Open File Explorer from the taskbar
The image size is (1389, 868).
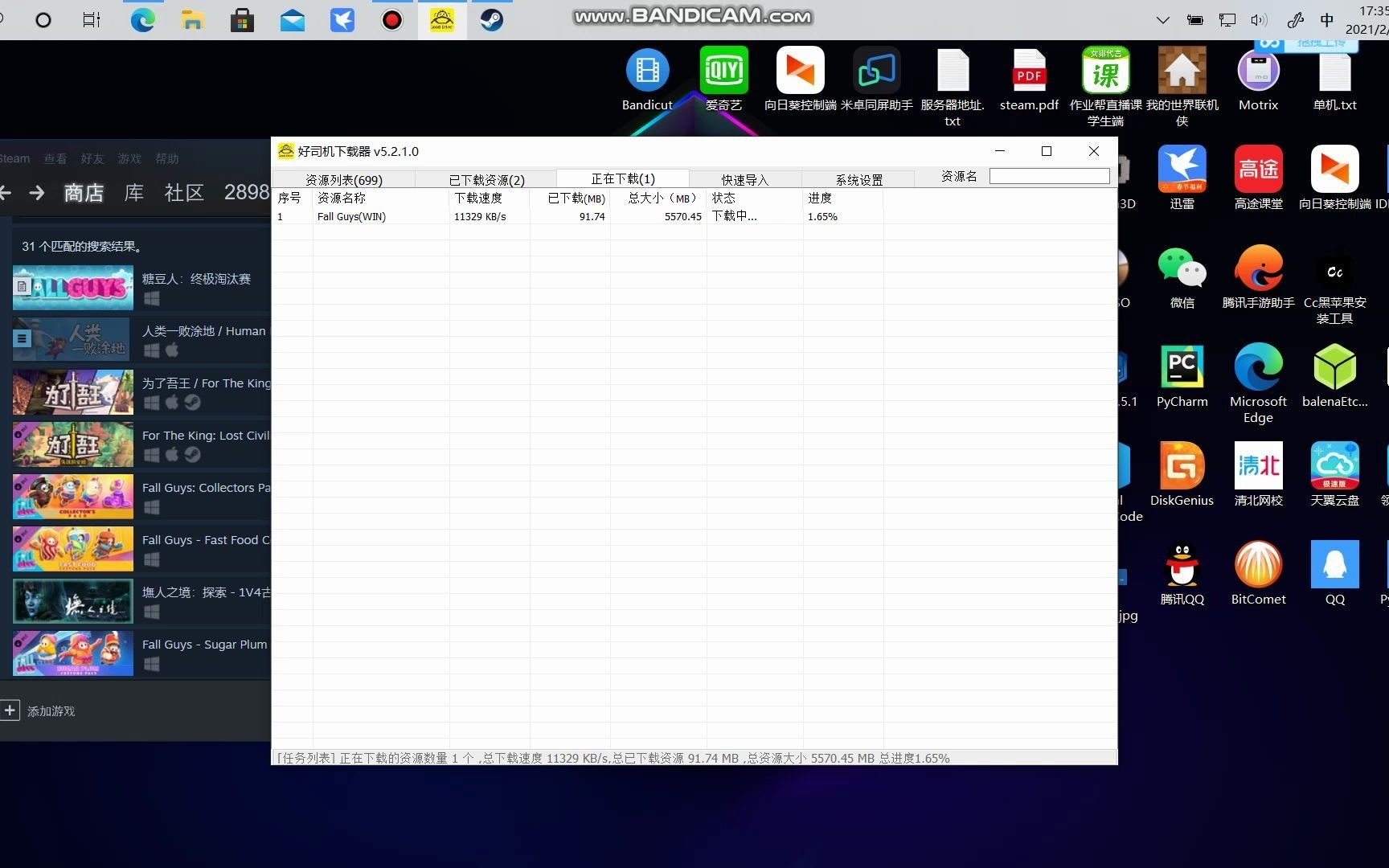pos(192,19)
